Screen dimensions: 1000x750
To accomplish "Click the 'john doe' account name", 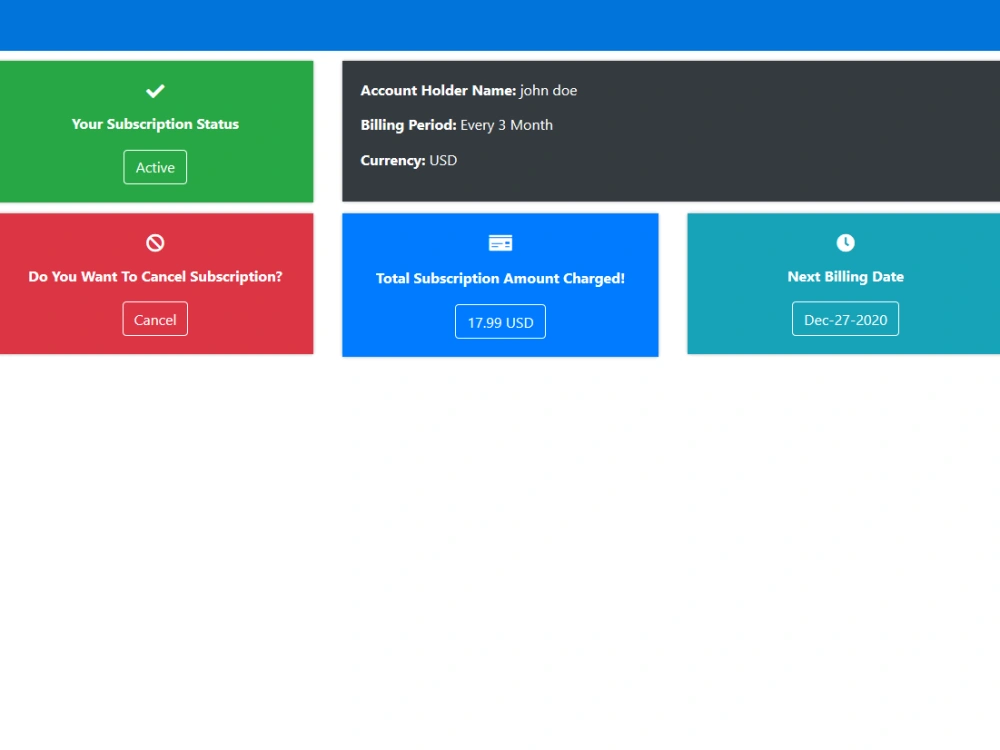I will [x=548, y=91].
